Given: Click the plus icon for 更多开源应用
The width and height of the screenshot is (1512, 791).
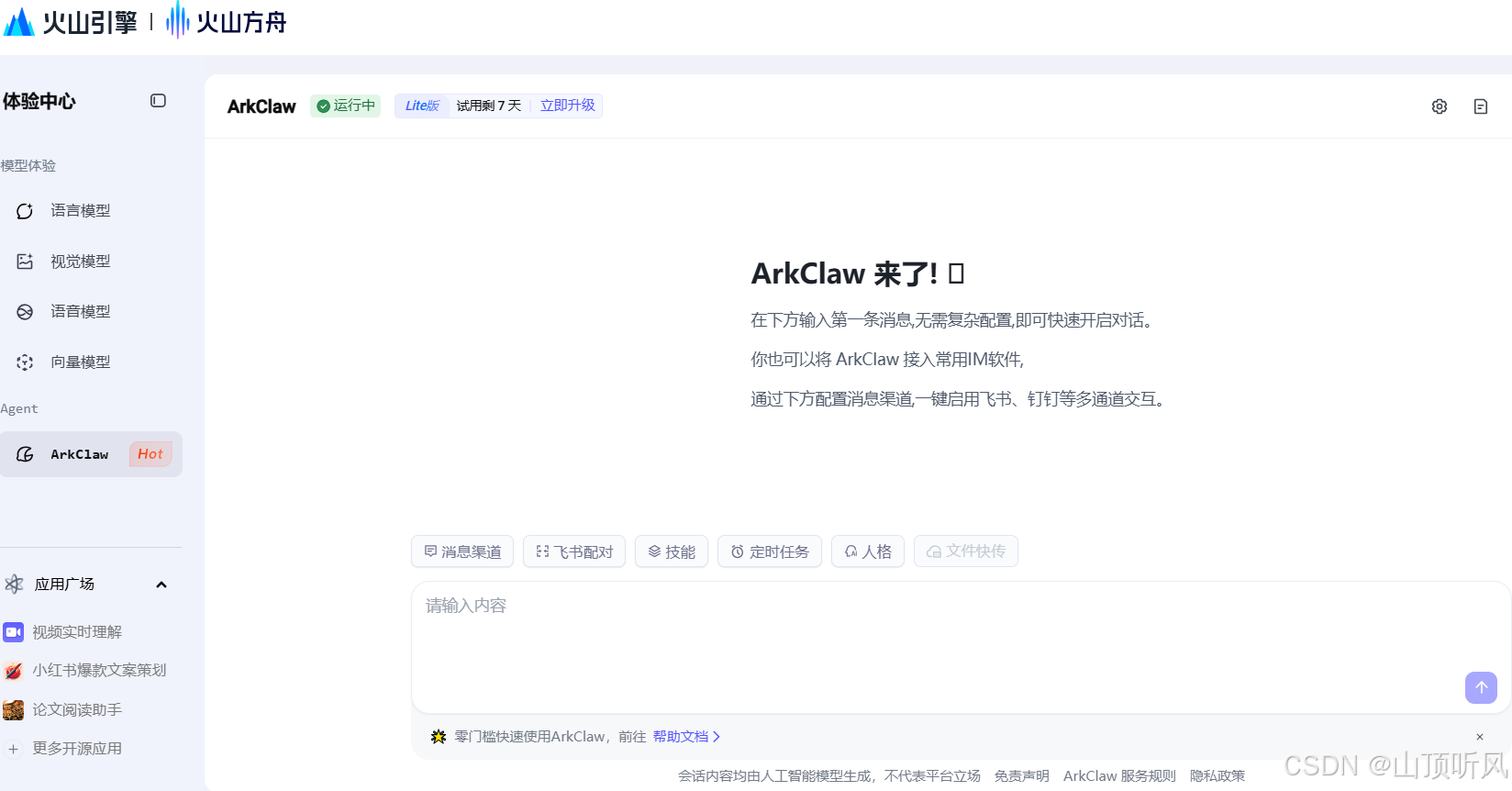Looking at the screenshot, I should (13, 749).
